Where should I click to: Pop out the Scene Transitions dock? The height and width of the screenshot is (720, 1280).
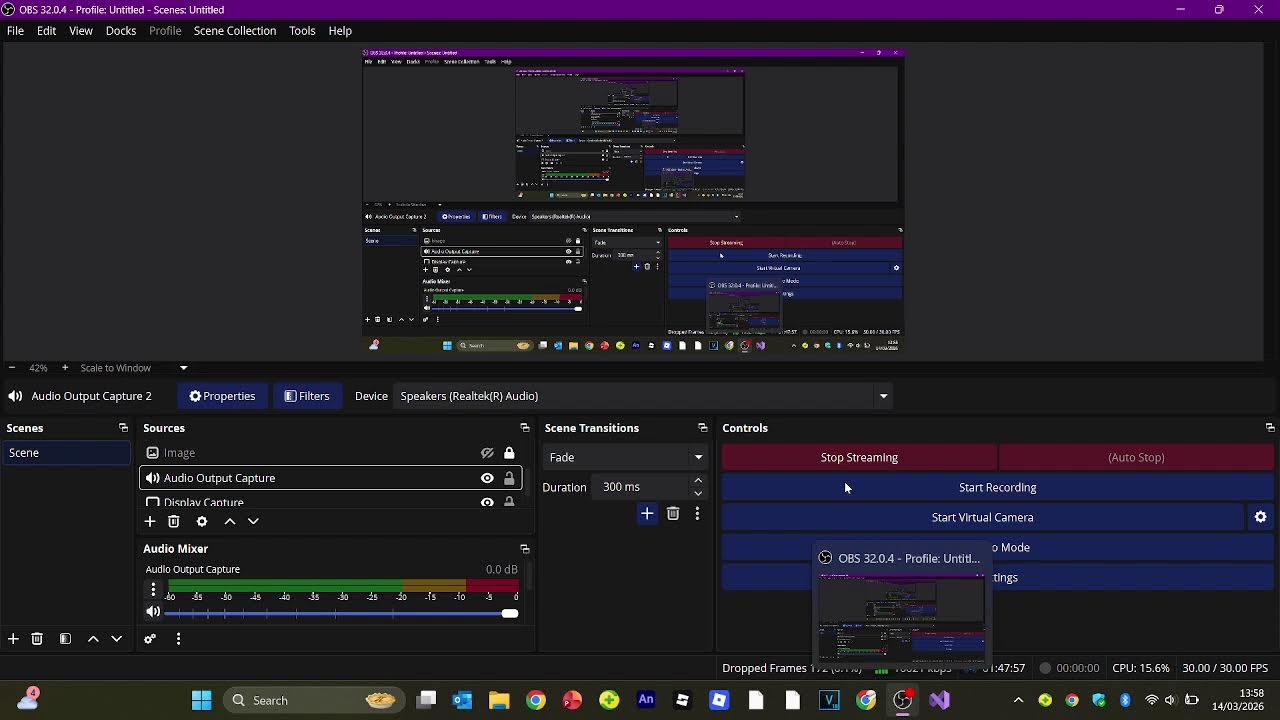(x=702, y=428)
